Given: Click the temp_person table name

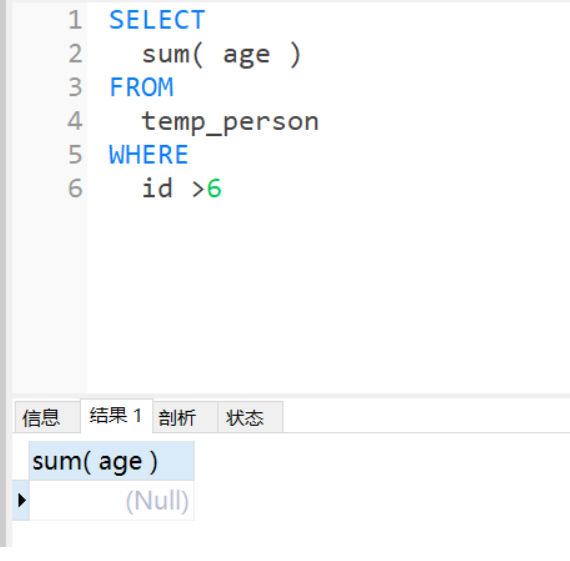Looking at the screenshot, I should (x=230, y=122).
